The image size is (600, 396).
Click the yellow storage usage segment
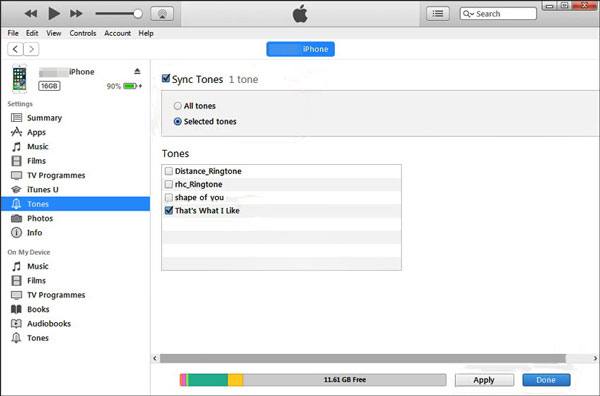tap(236, 380)
